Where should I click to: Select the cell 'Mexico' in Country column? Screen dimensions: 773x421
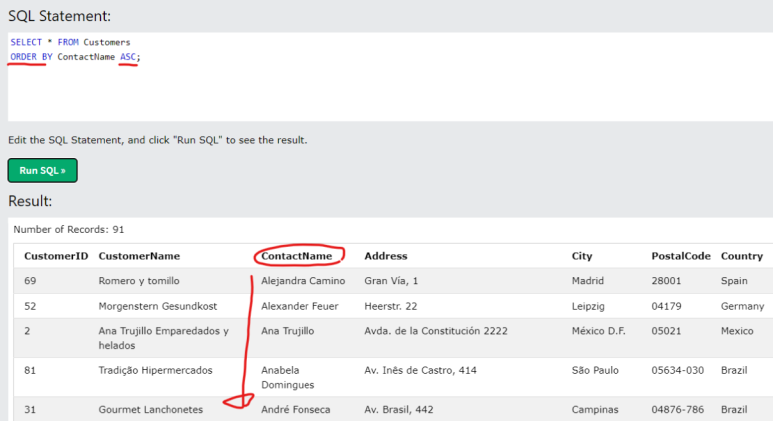(x=737, y=331)
